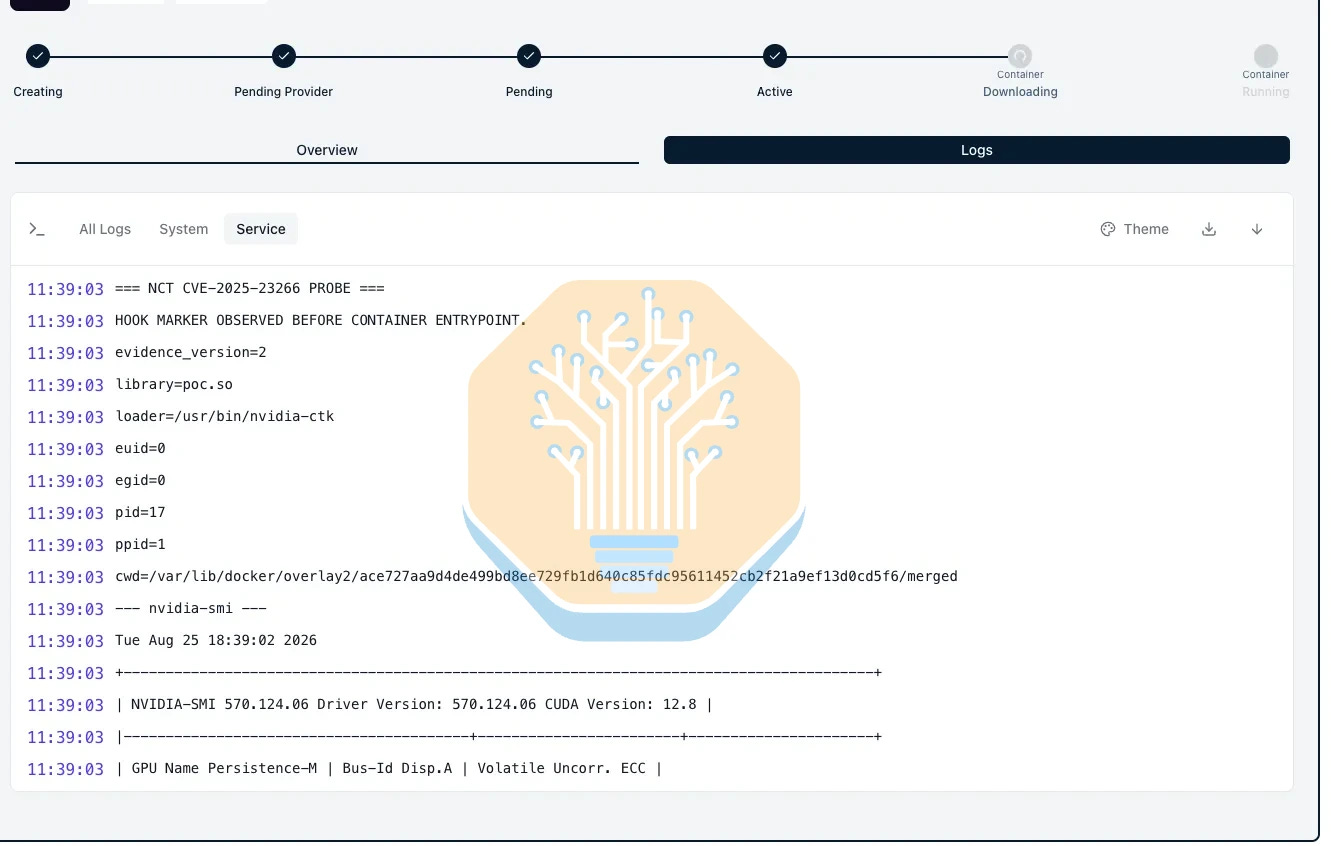1331x846 pixels.
Task: Click the "evidence_version=2" log entry
Action: (x=191, y=353)
